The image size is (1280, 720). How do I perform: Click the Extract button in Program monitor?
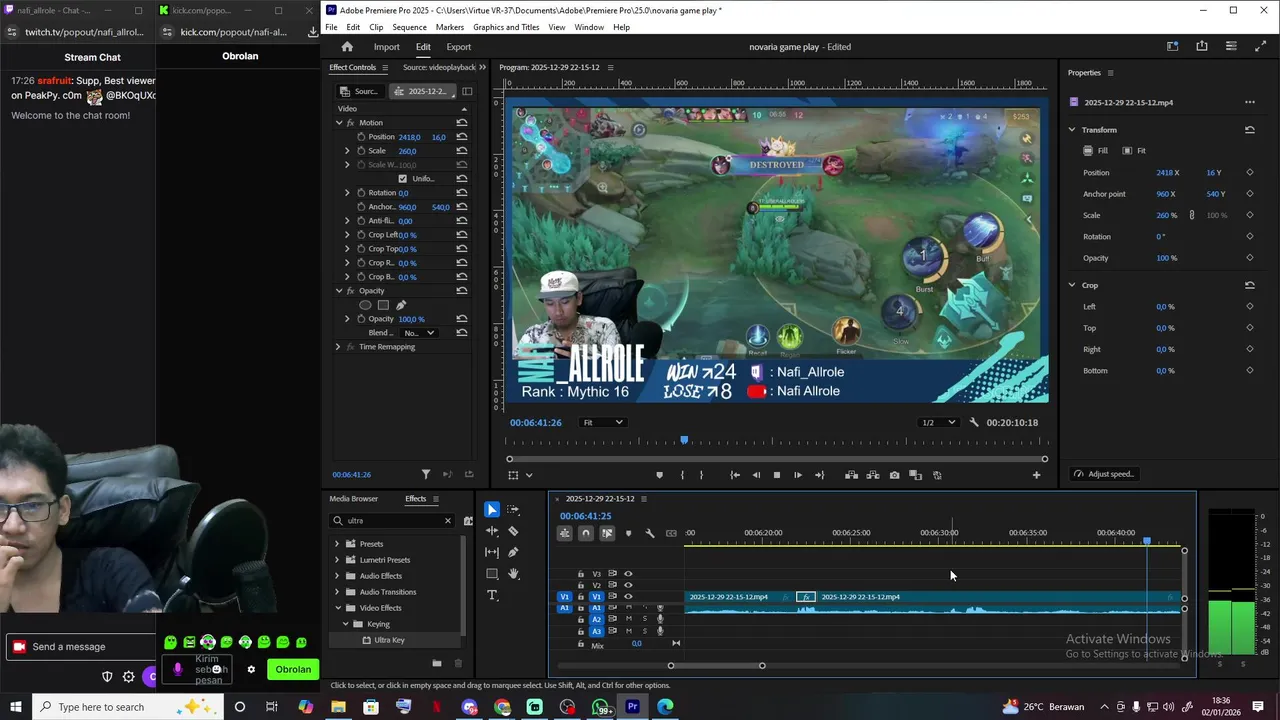(873, 475)
